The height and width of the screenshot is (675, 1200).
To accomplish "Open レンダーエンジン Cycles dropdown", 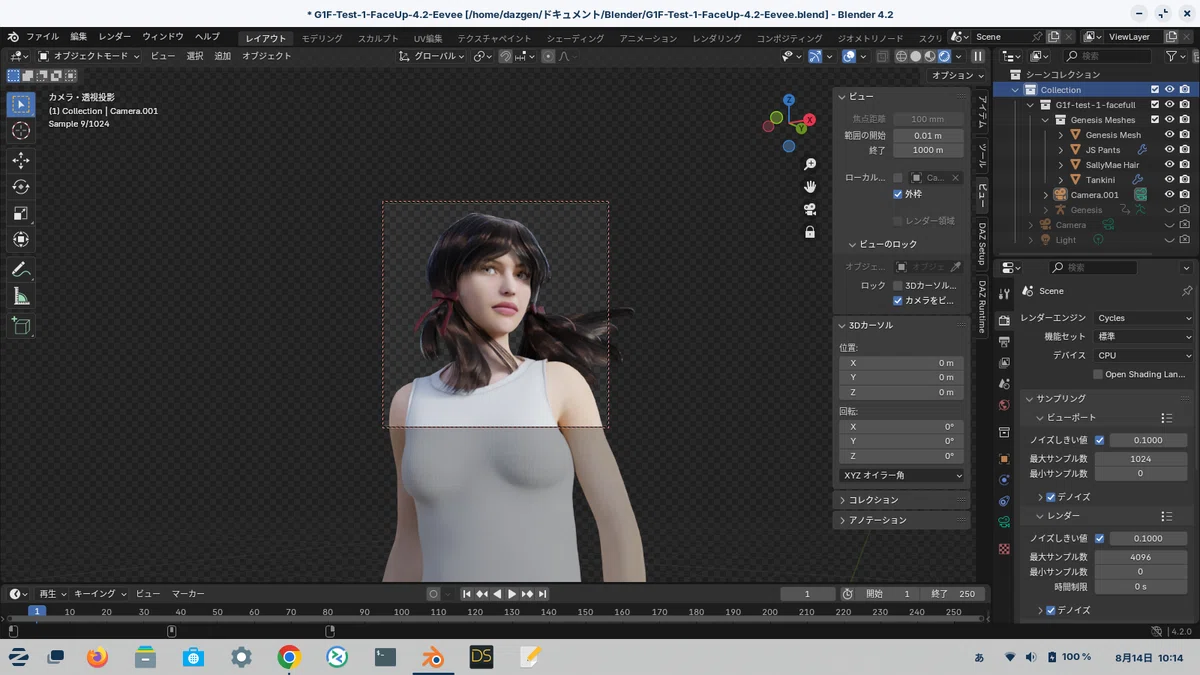I will [1143, 318].
